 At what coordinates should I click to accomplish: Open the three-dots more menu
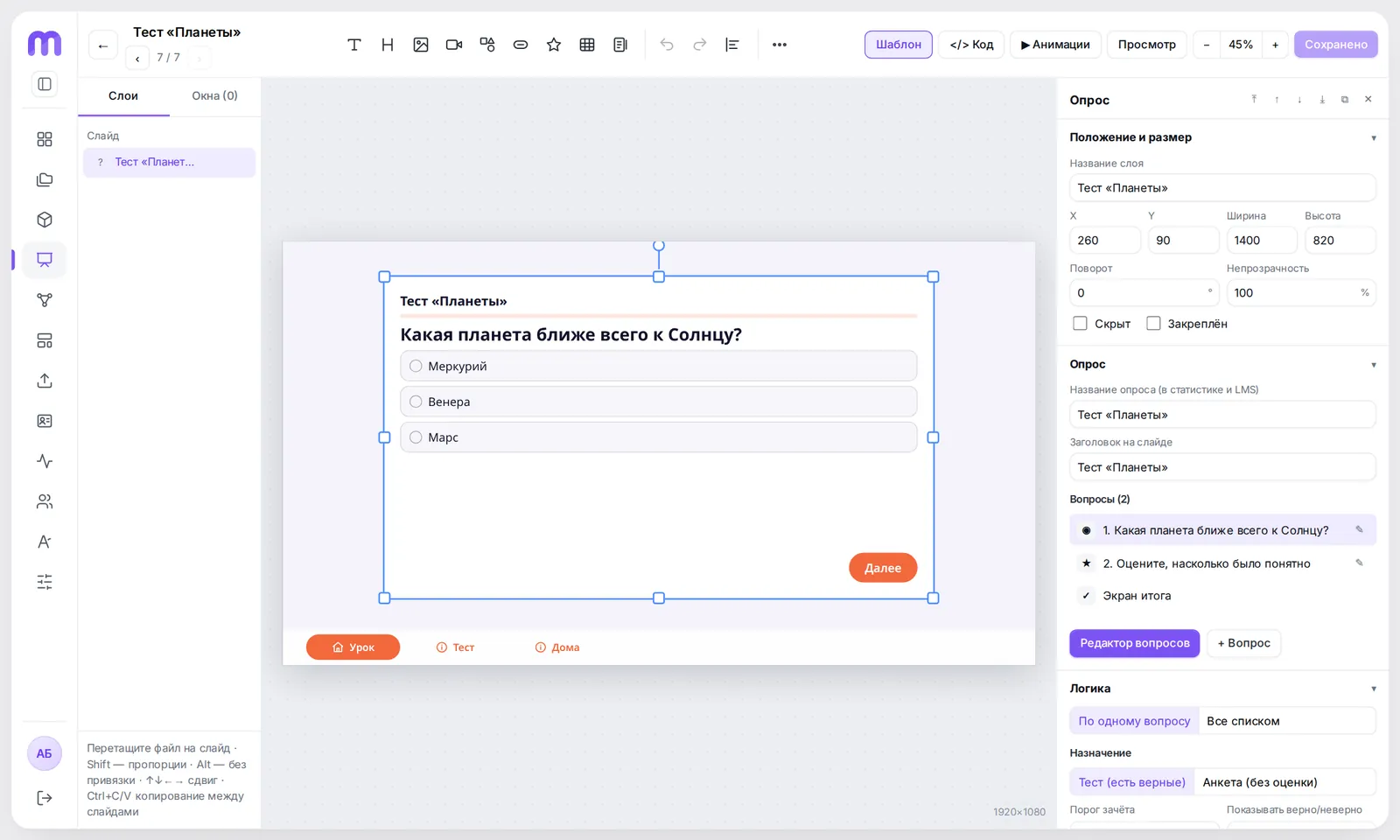click(x=780, y=45)
